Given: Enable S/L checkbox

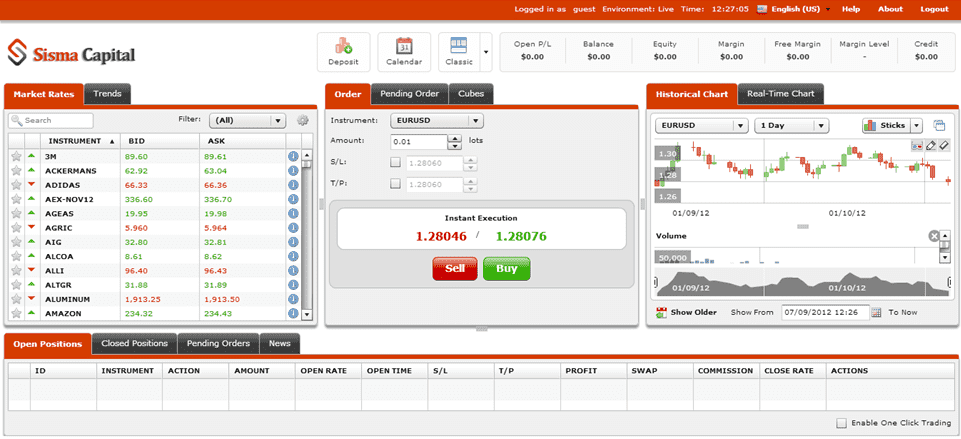Looking at the screenshot, I should tap(395, 162).
